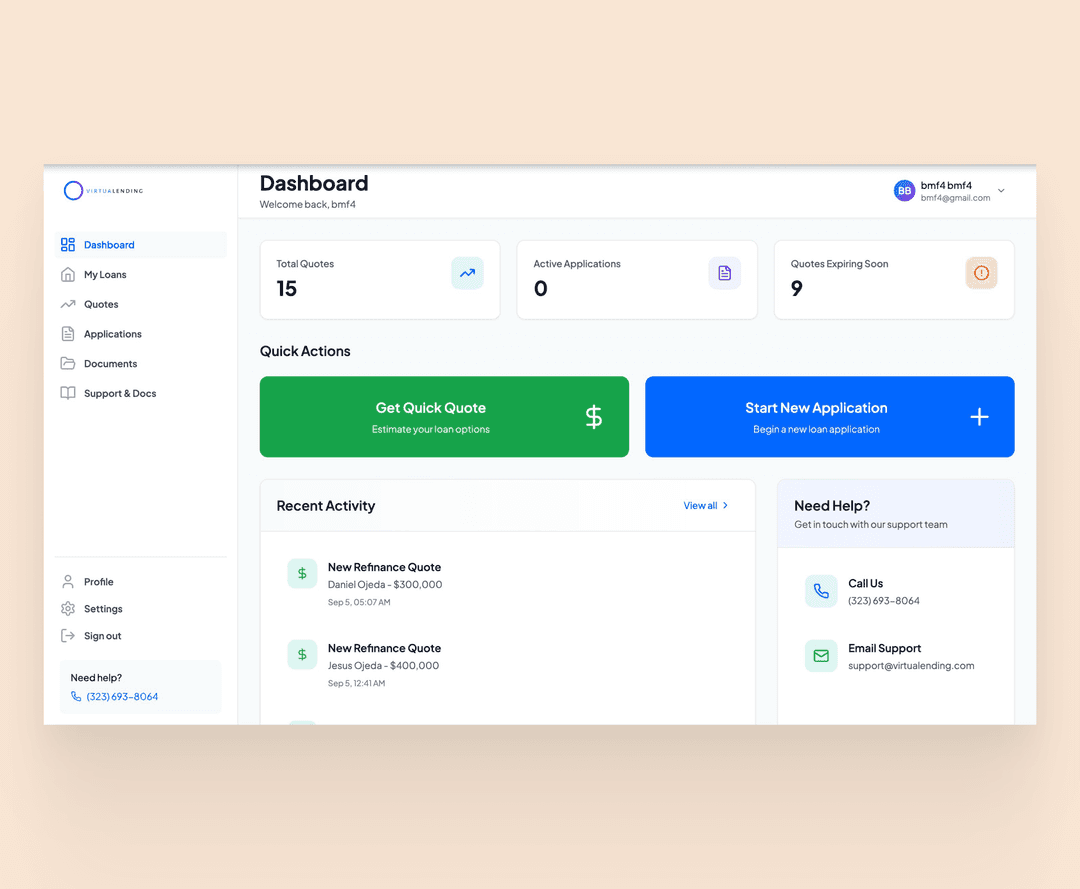Screen dimensions: 1080x889
Task: Click the Active Applications document icon
Action: point(725,273)
